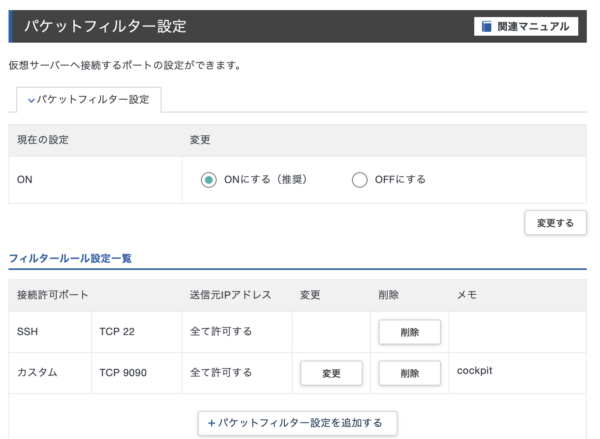The height and width of the screenshot is (439, 600).
Task: Collapse the パケットフィルター設定 chevron
Action: coord(32,100)
